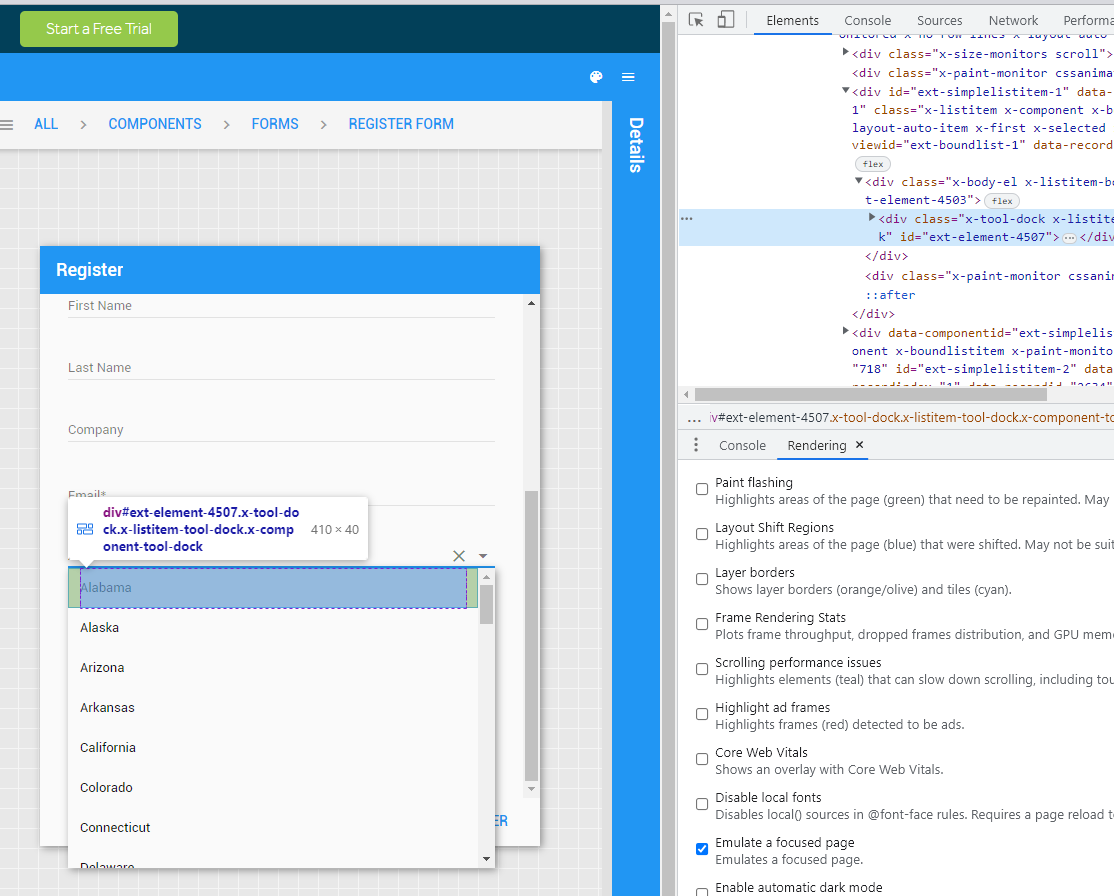Expand the x-tool-dock div node
The image size is (1114, 896).
(x=872, y=218)
